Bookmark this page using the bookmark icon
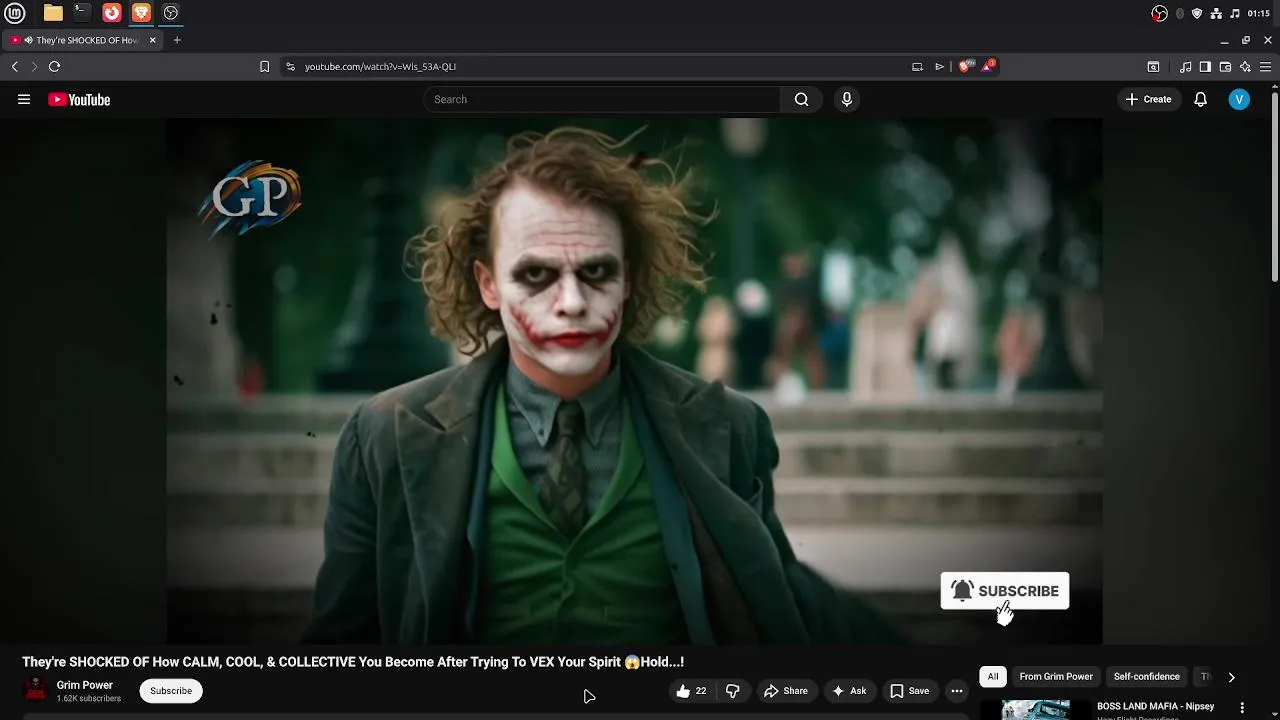Viewport: 1280px width, 720px height. point(264,66)
